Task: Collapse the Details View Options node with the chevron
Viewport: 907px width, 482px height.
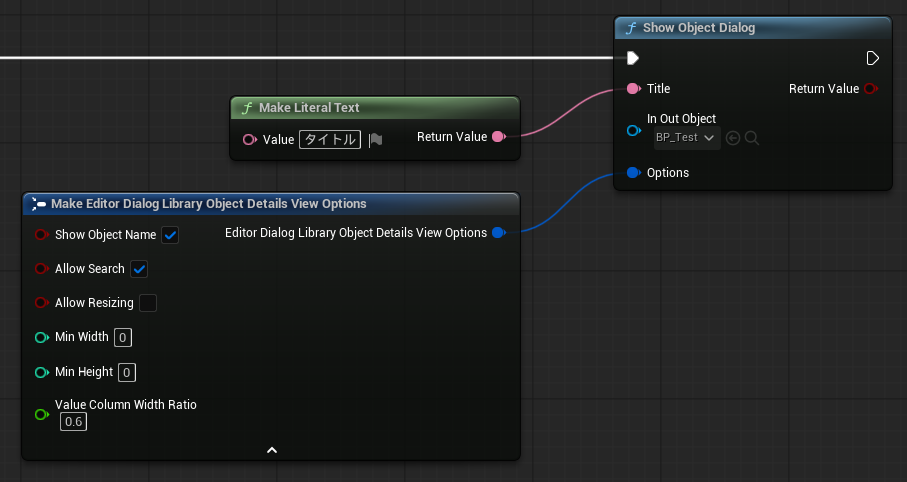Action: 271,450
